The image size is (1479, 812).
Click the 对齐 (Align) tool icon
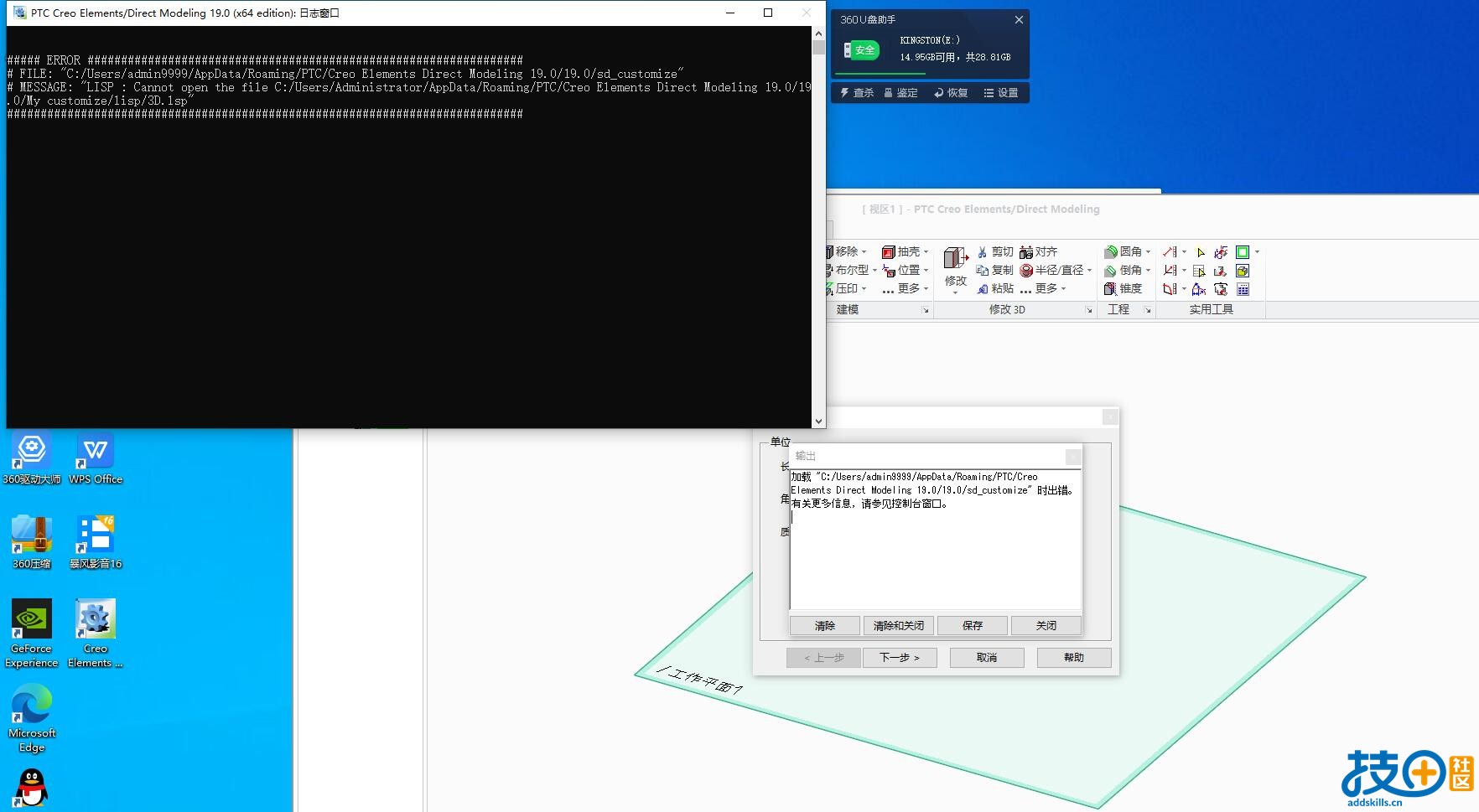[x=1025, y=252]
